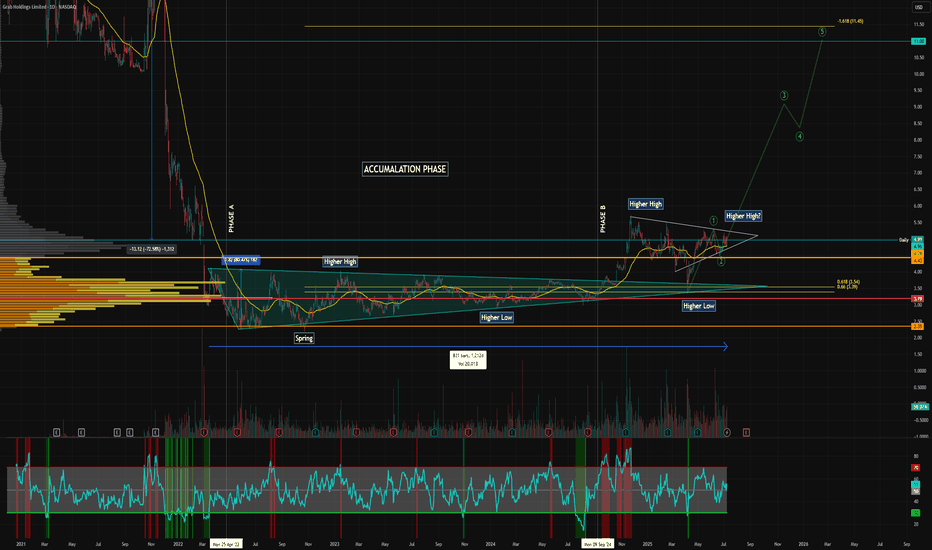Select the circled wave 5 marker

pyautogui.click(x=822, y=32)
